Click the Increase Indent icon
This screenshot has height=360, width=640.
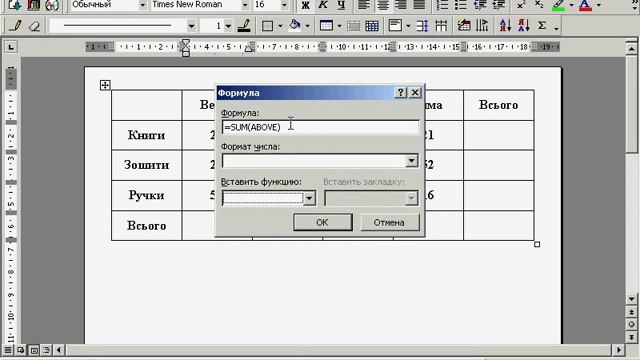498,5
